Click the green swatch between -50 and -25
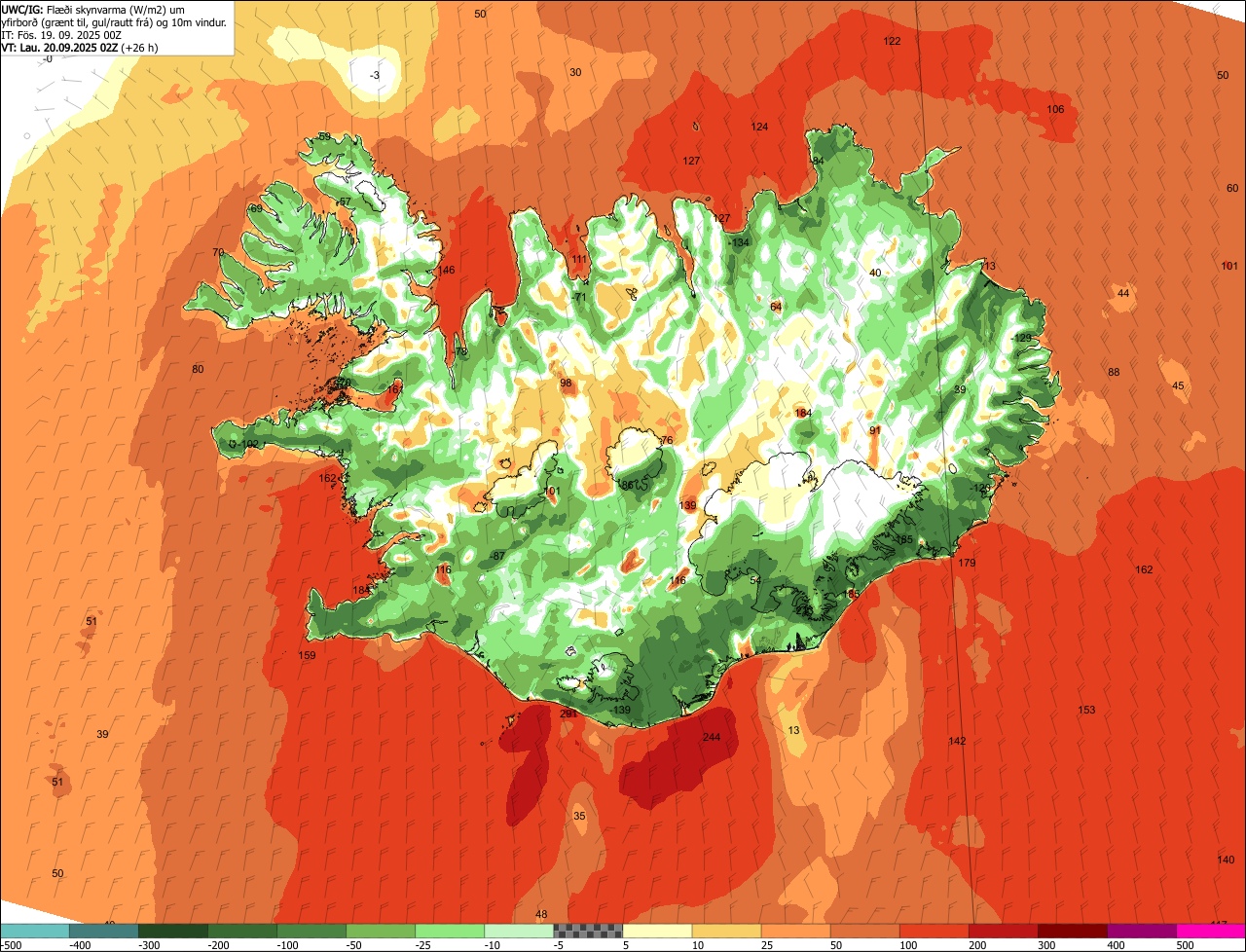 (382, 931)
